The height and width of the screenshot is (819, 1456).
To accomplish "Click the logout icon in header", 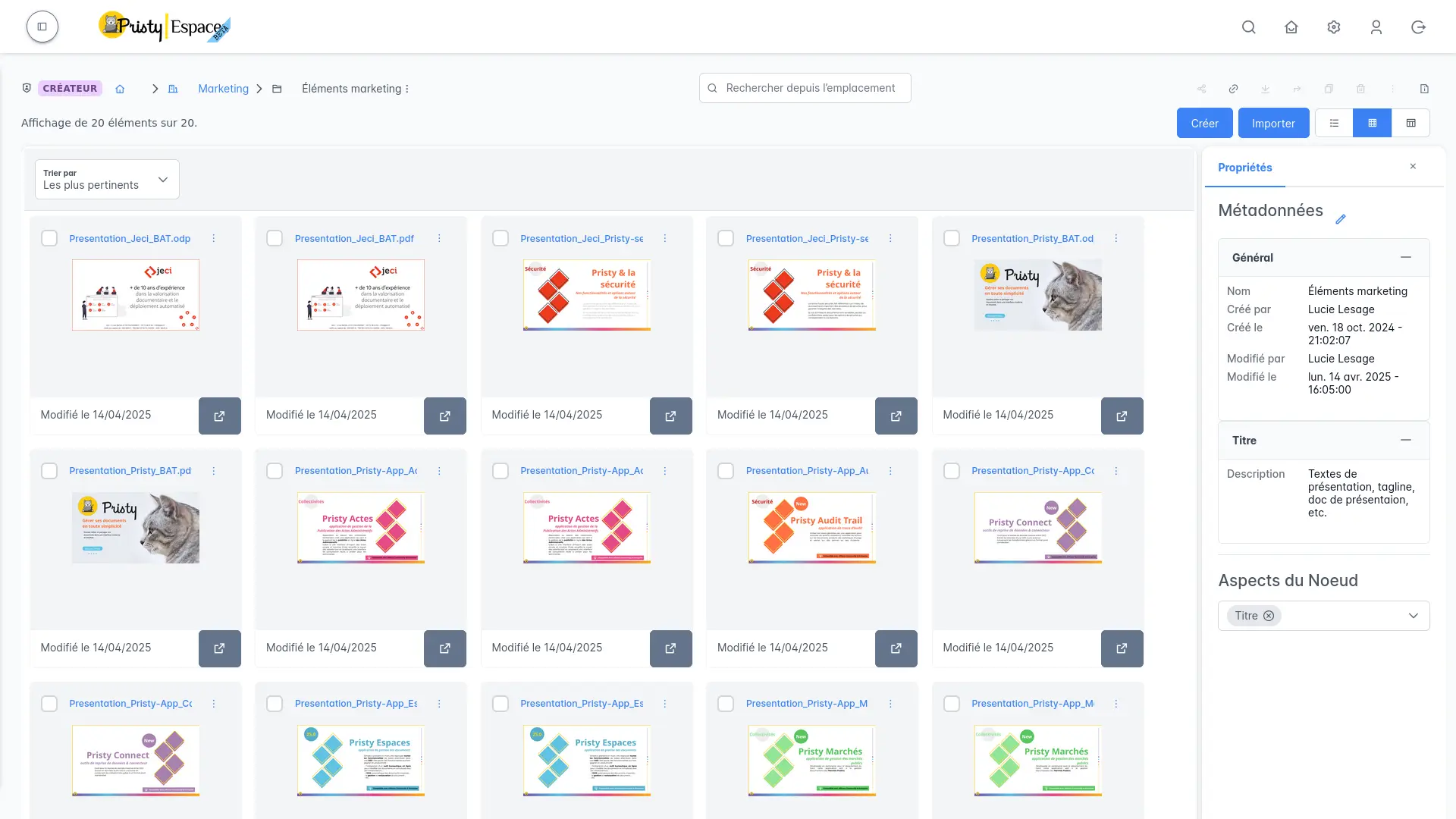I will point(1419,27).
